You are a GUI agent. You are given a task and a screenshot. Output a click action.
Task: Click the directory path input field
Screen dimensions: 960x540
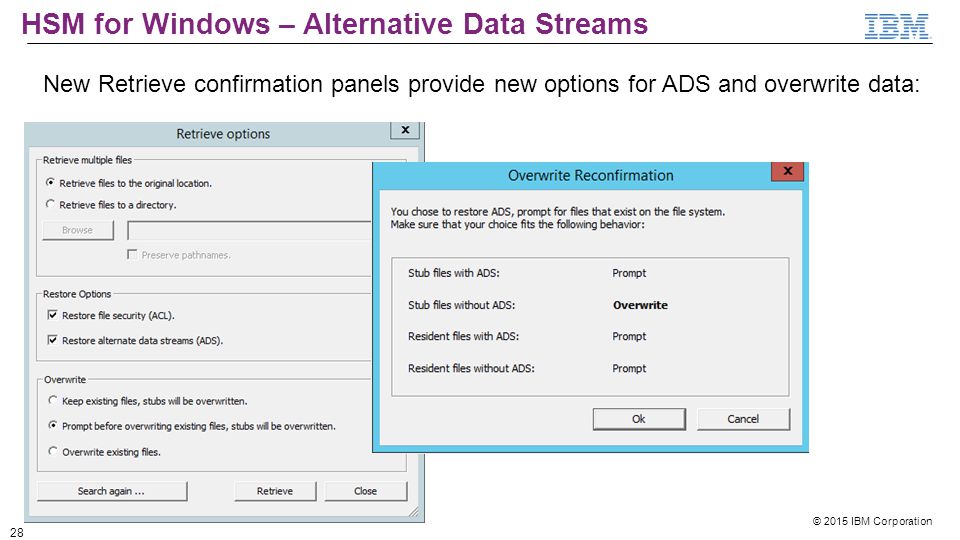coord(249,230)
